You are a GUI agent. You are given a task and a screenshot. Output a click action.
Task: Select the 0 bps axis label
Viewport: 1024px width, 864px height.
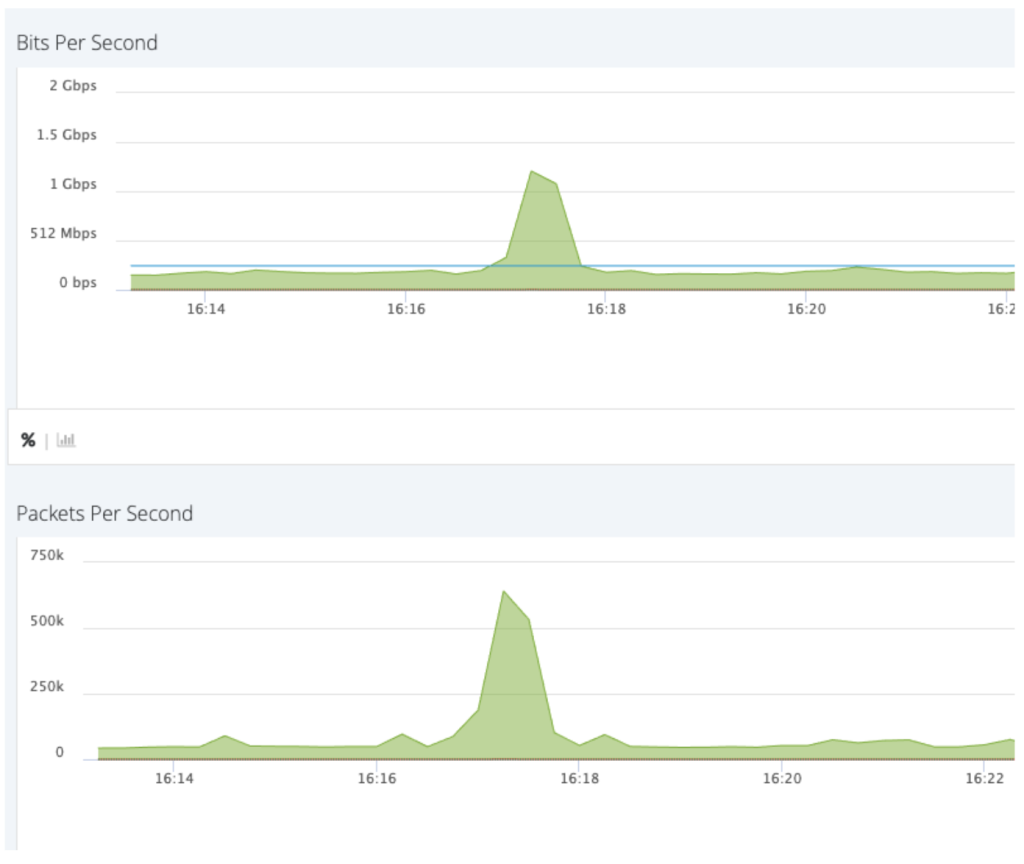(77, 282)
